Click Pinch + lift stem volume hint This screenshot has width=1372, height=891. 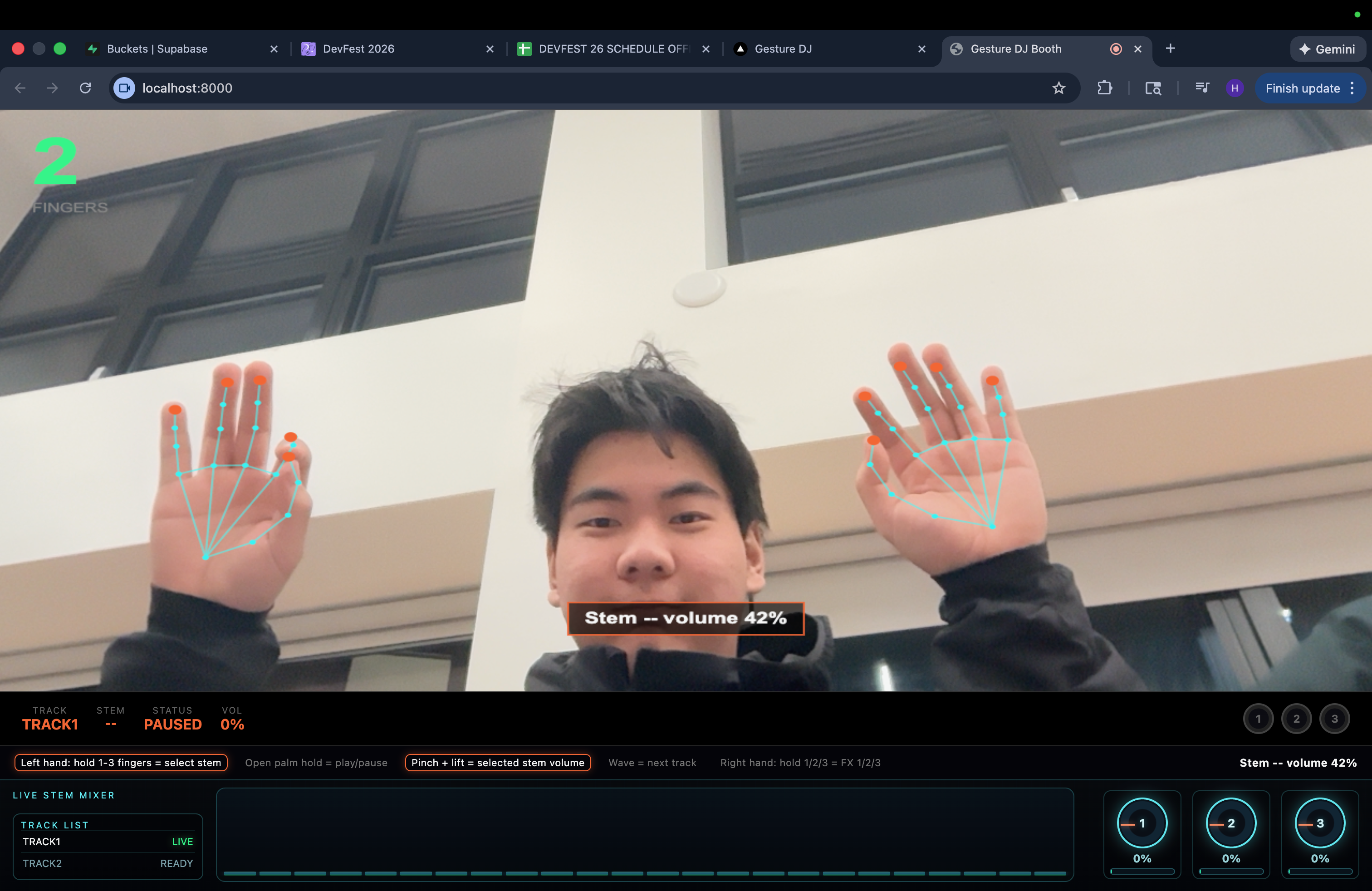tap(498, 763)
